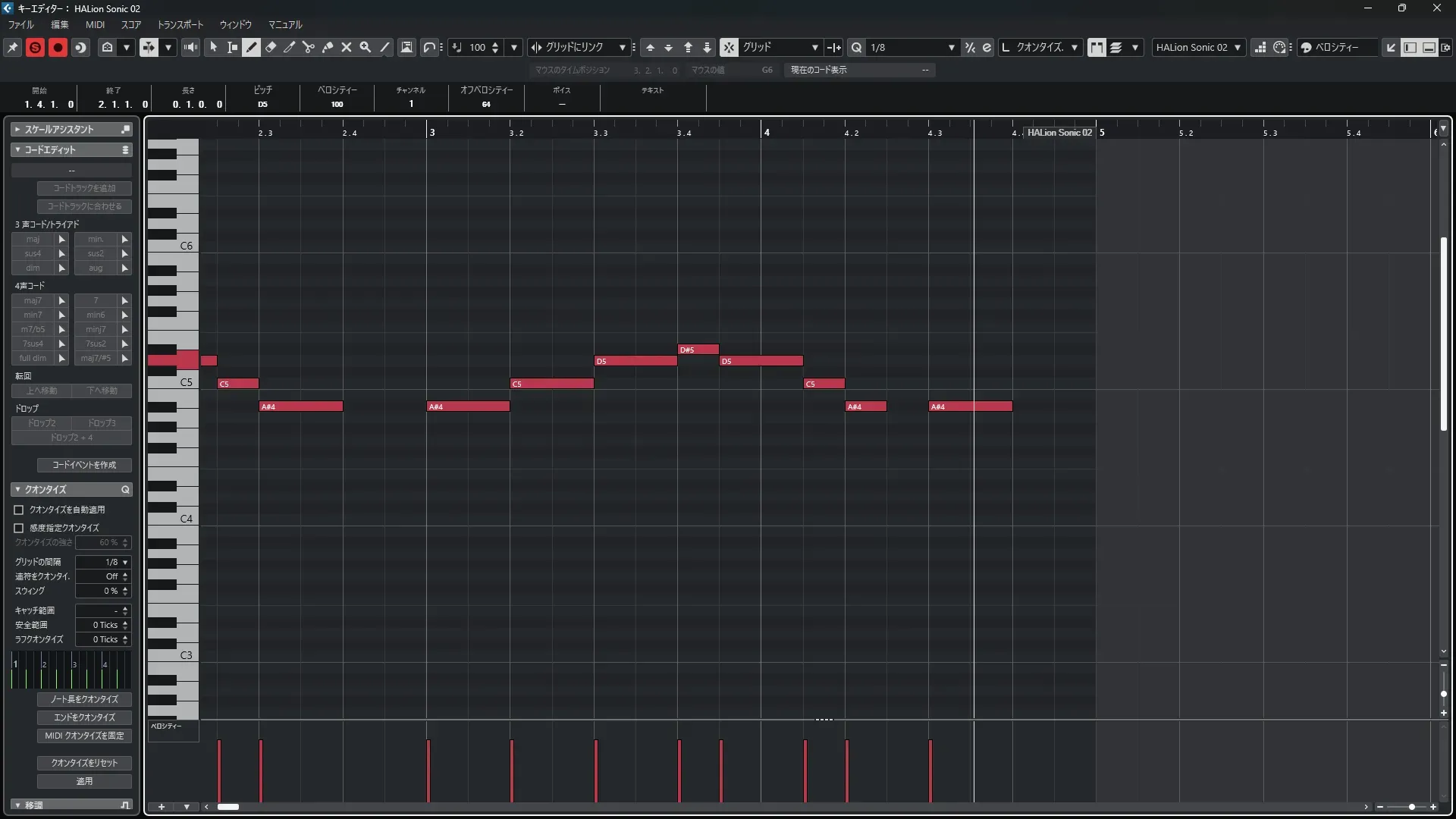Viewport: 1456px width, 819px height.
Task: Toggle the Snap on/off button
Action: (x=728, y=47)
